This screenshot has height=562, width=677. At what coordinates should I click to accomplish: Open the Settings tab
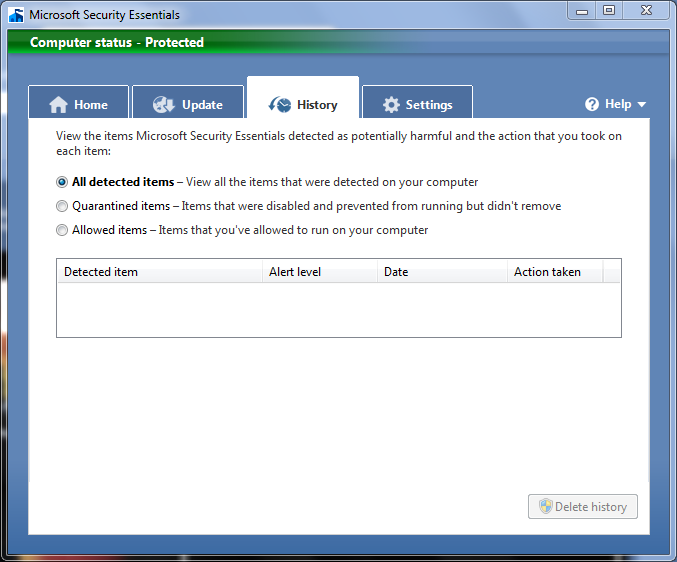point(418,102)
